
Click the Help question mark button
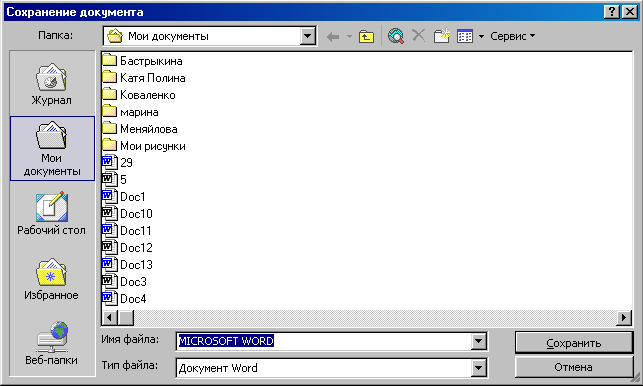coord(611,12)
